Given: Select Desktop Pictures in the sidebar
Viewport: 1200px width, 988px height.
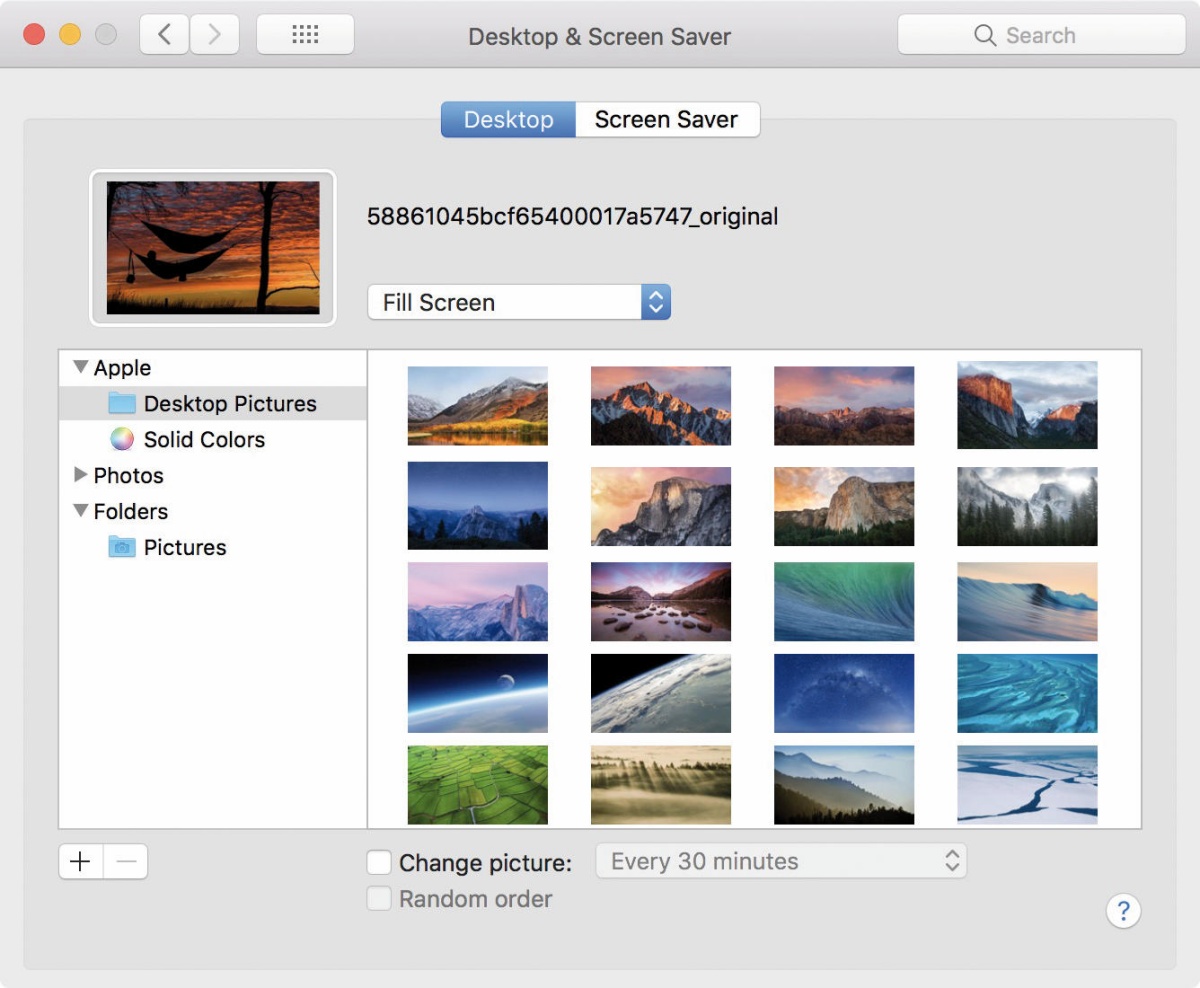Looking at the screenshot, I should click(x=213, y=403).
